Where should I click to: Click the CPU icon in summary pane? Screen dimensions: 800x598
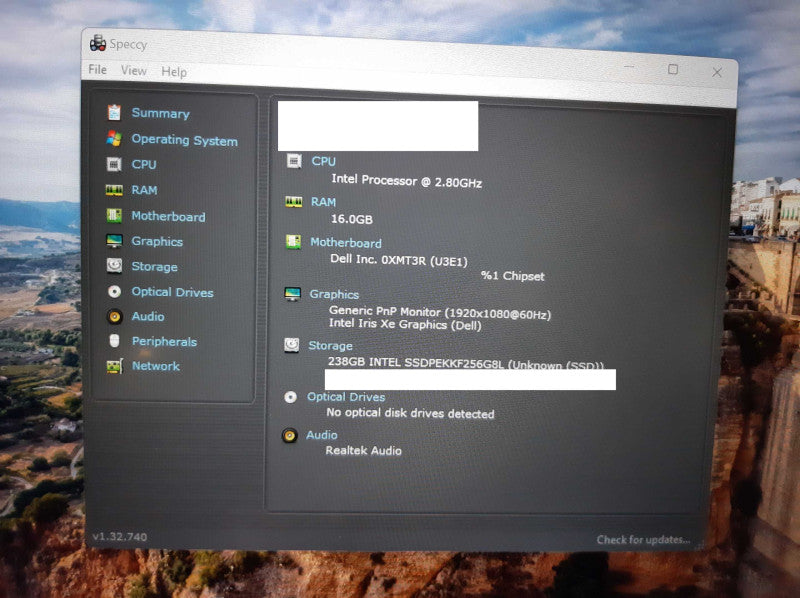click(x=294, y=161)
